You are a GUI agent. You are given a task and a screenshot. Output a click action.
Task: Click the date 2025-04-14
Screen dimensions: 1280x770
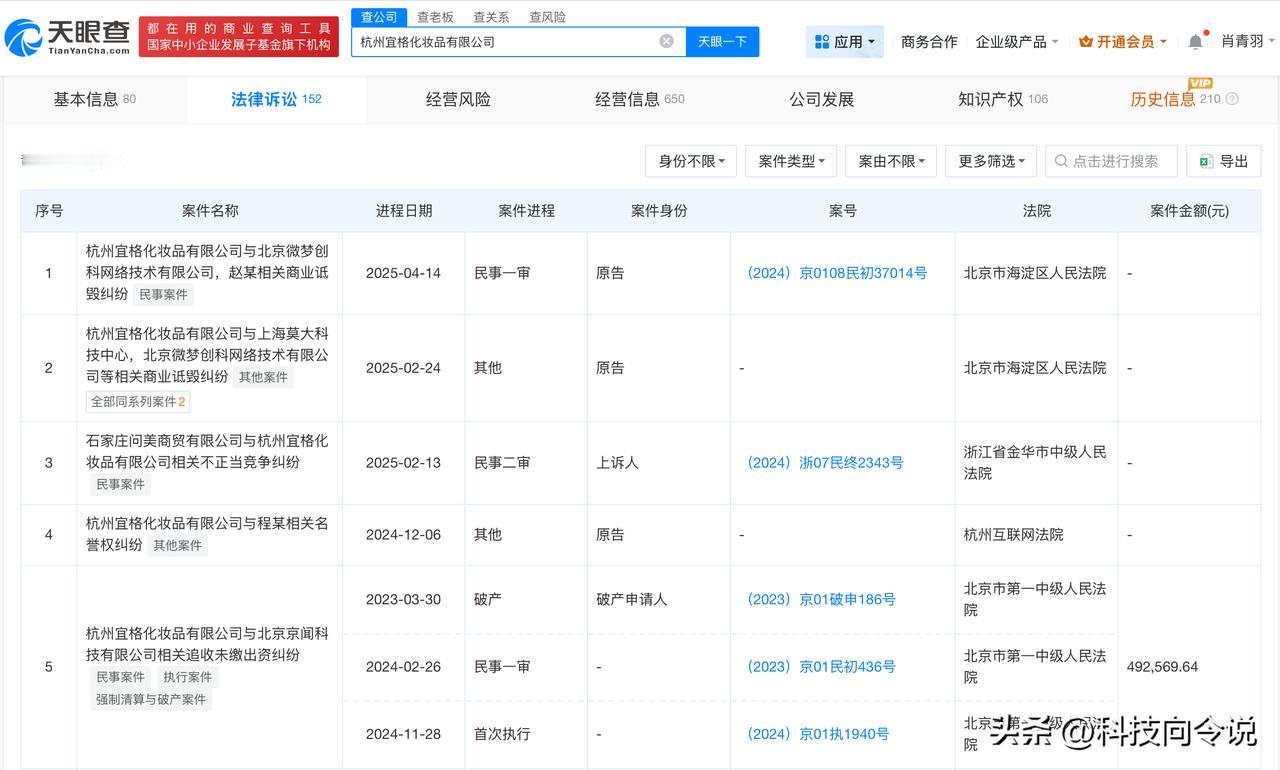pyautogui.click(x=403, y=273)
